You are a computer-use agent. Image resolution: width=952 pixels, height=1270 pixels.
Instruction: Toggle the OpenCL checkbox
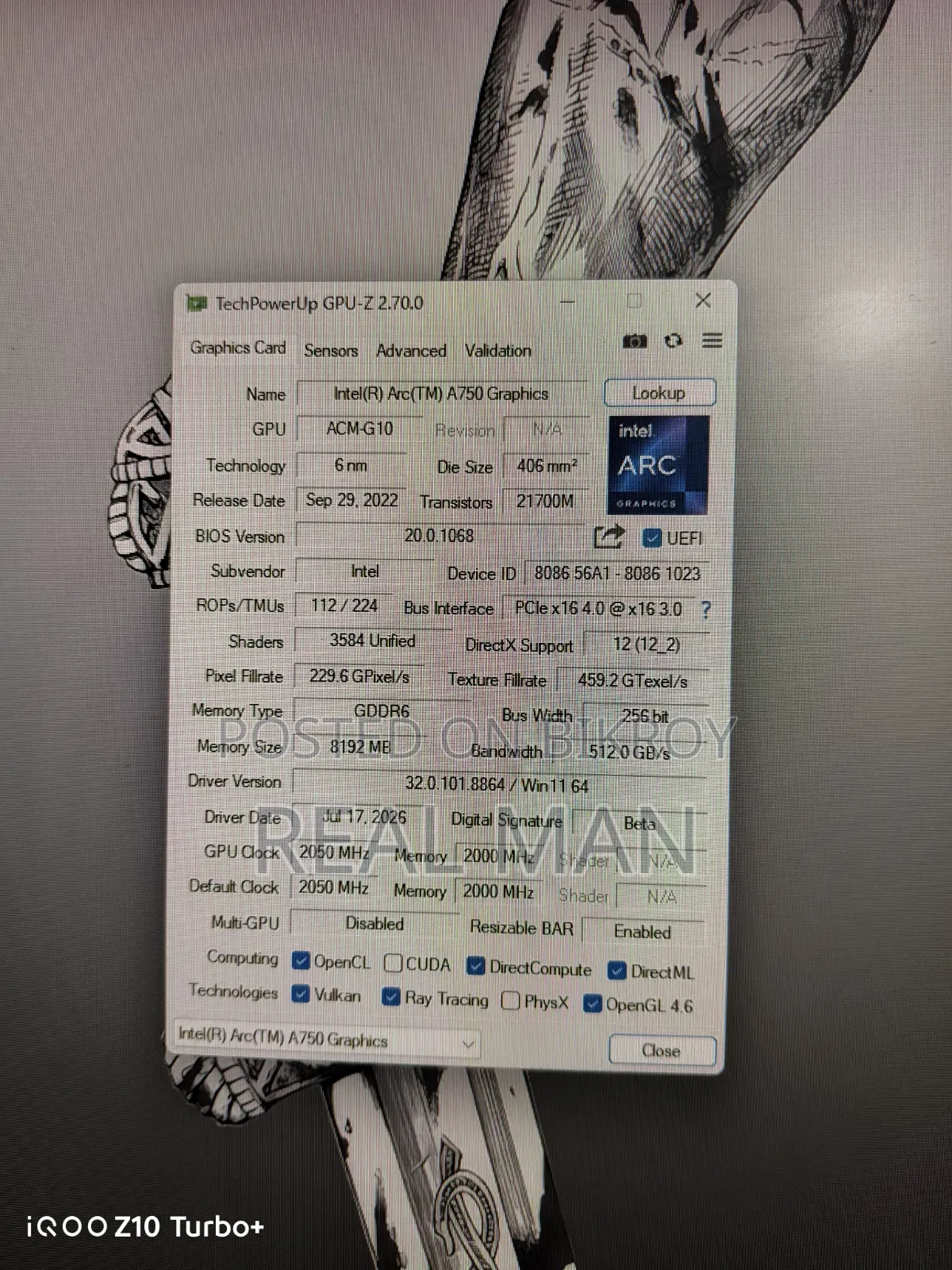coord(301,961)
